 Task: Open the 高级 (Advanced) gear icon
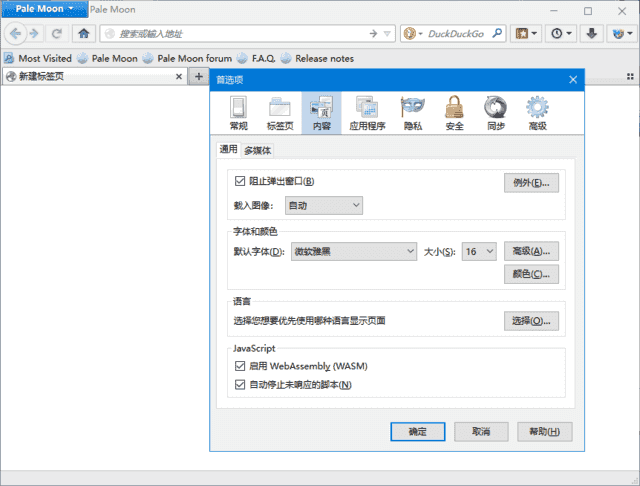[x=537, y=113]
